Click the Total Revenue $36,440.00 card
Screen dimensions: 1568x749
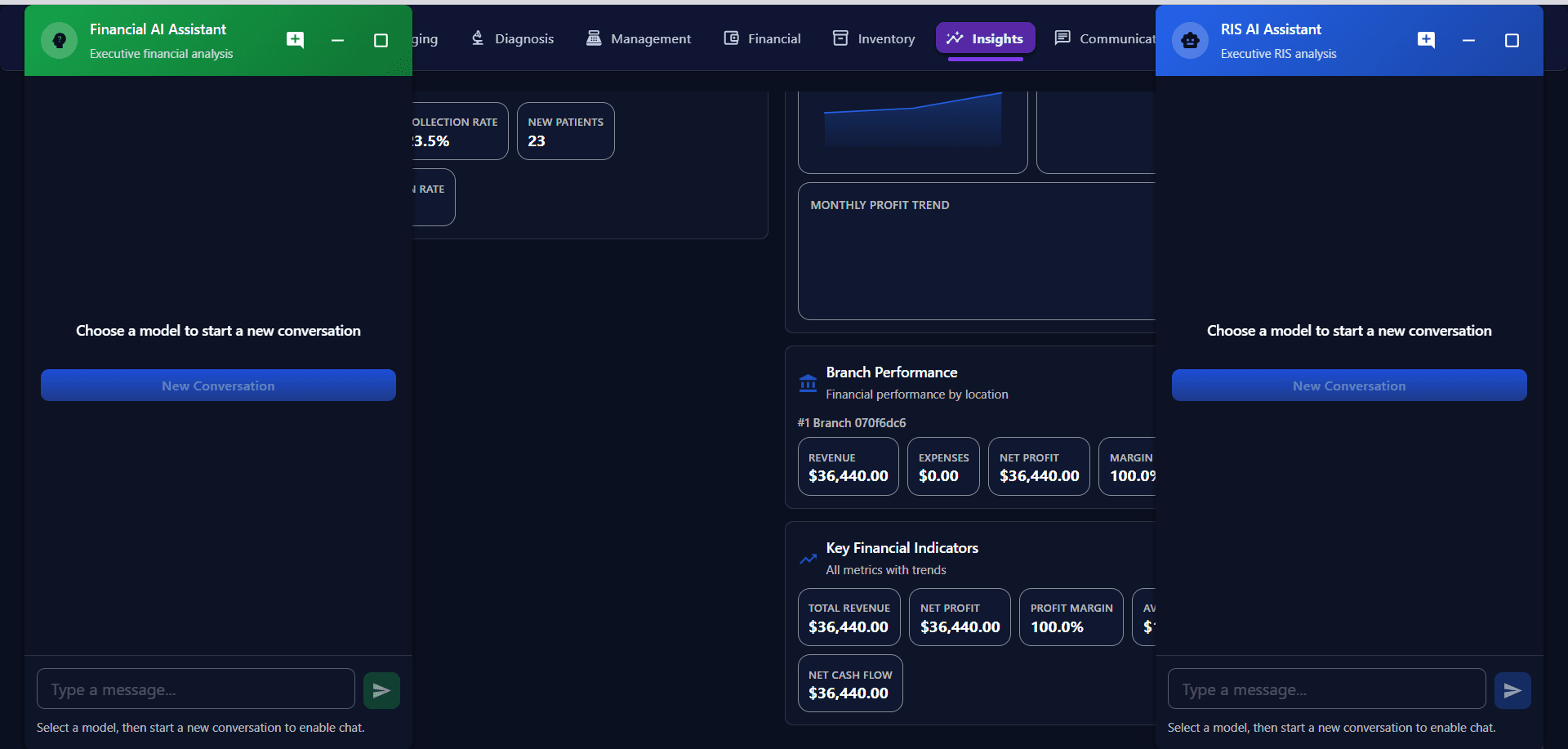coord(849,617)
